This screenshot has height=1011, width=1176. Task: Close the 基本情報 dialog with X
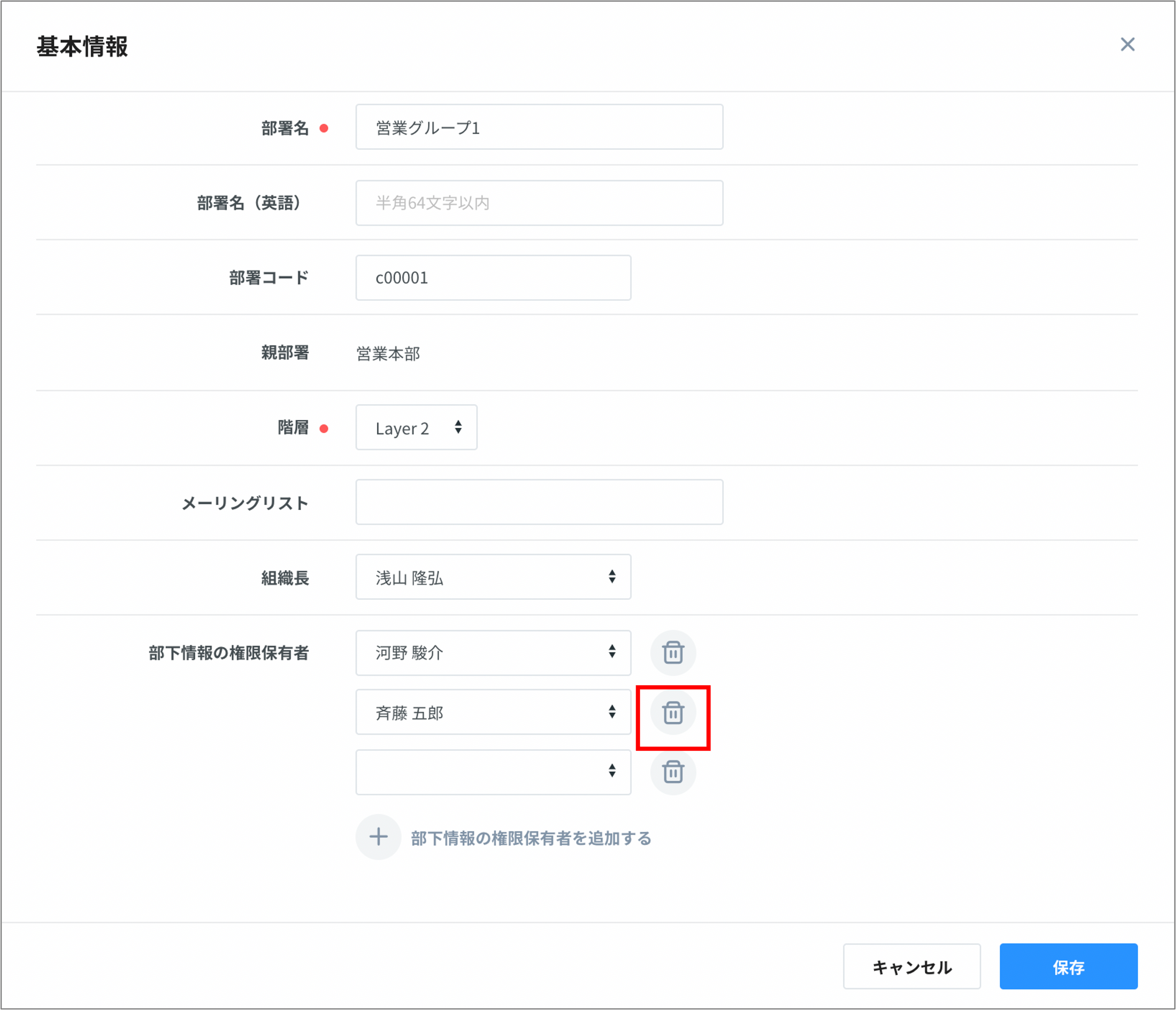point(1127,44)
